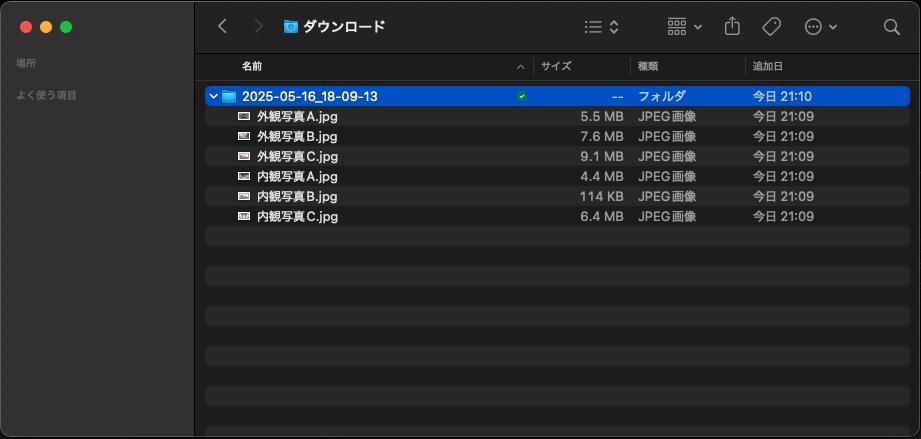Click the 5.5 MB size value
This screenshot has height=439, width=921.
pos(601,116)
